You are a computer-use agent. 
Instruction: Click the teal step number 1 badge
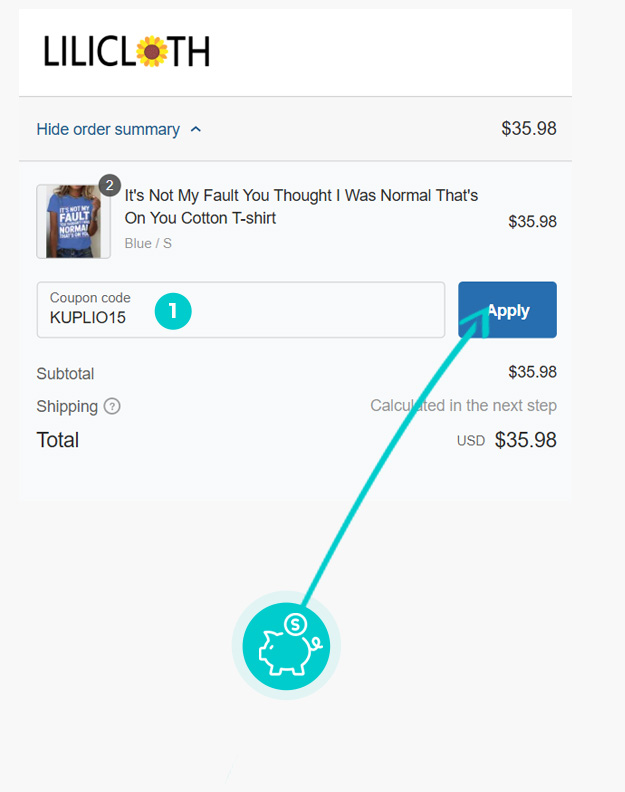tap(172, 311)
